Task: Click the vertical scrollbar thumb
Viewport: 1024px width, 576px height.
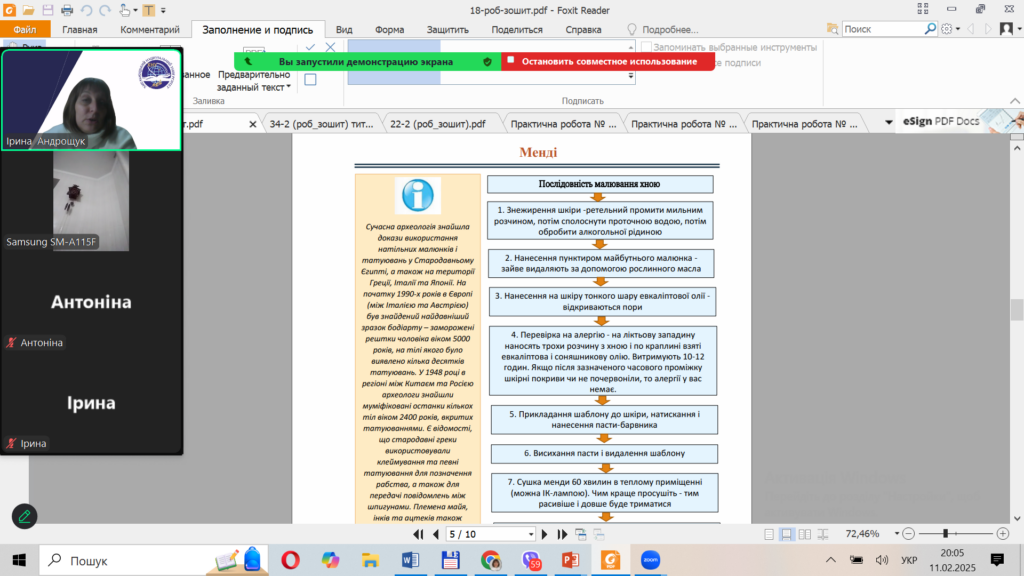Action: (x=1017, y=310)
